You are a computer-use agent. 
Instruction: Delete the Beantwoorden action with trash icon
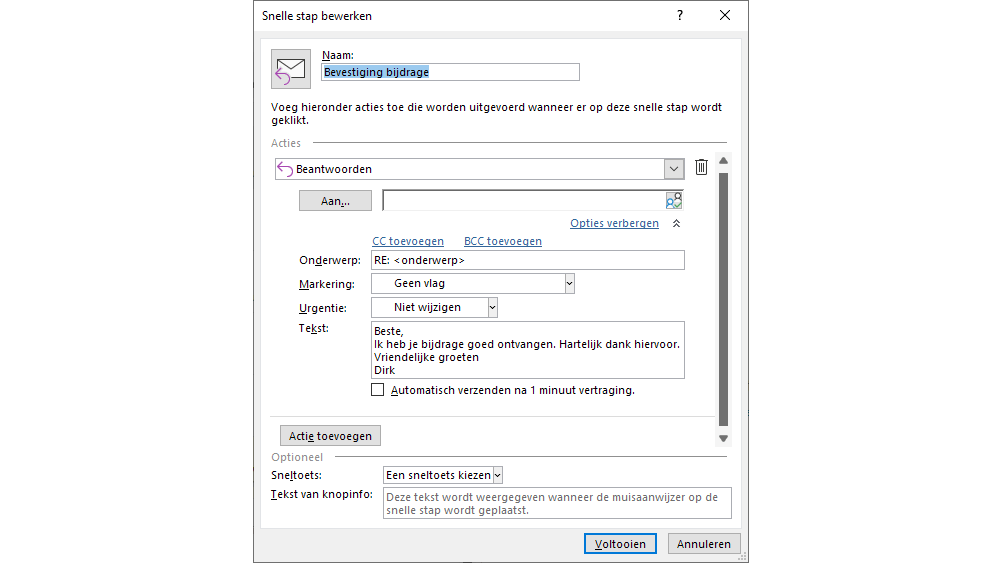coord(701,168)
